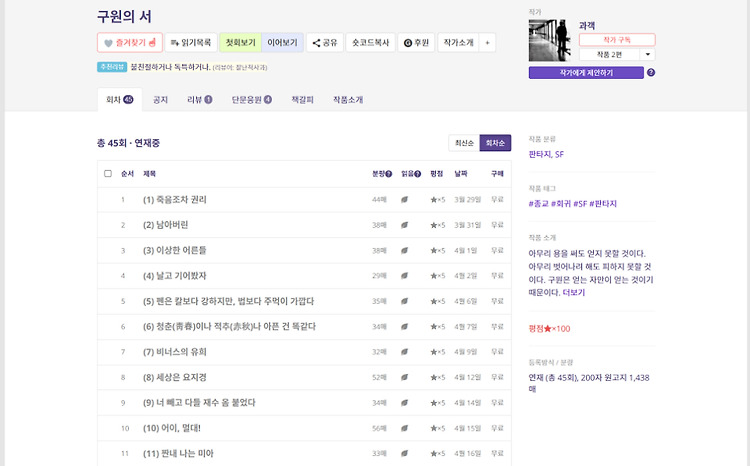Switch to the 작품소개 tab
This screenshot has height=466, width=750.
click(x=348, y=100)
